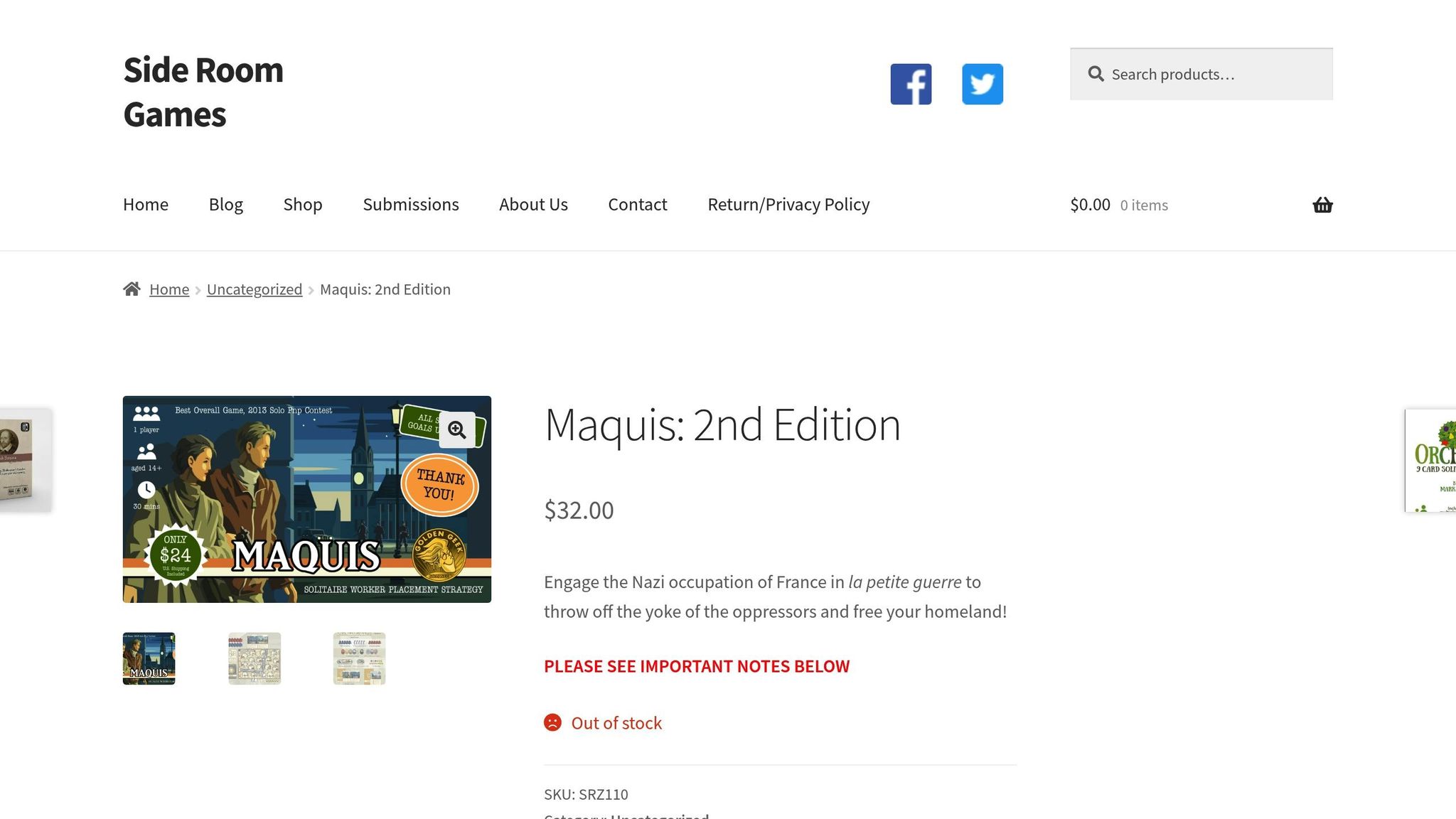The width and height of the screenshot is (1456, 819).
Task: Go to next product Orchard preview
Action: click(x=1430, y=461)
